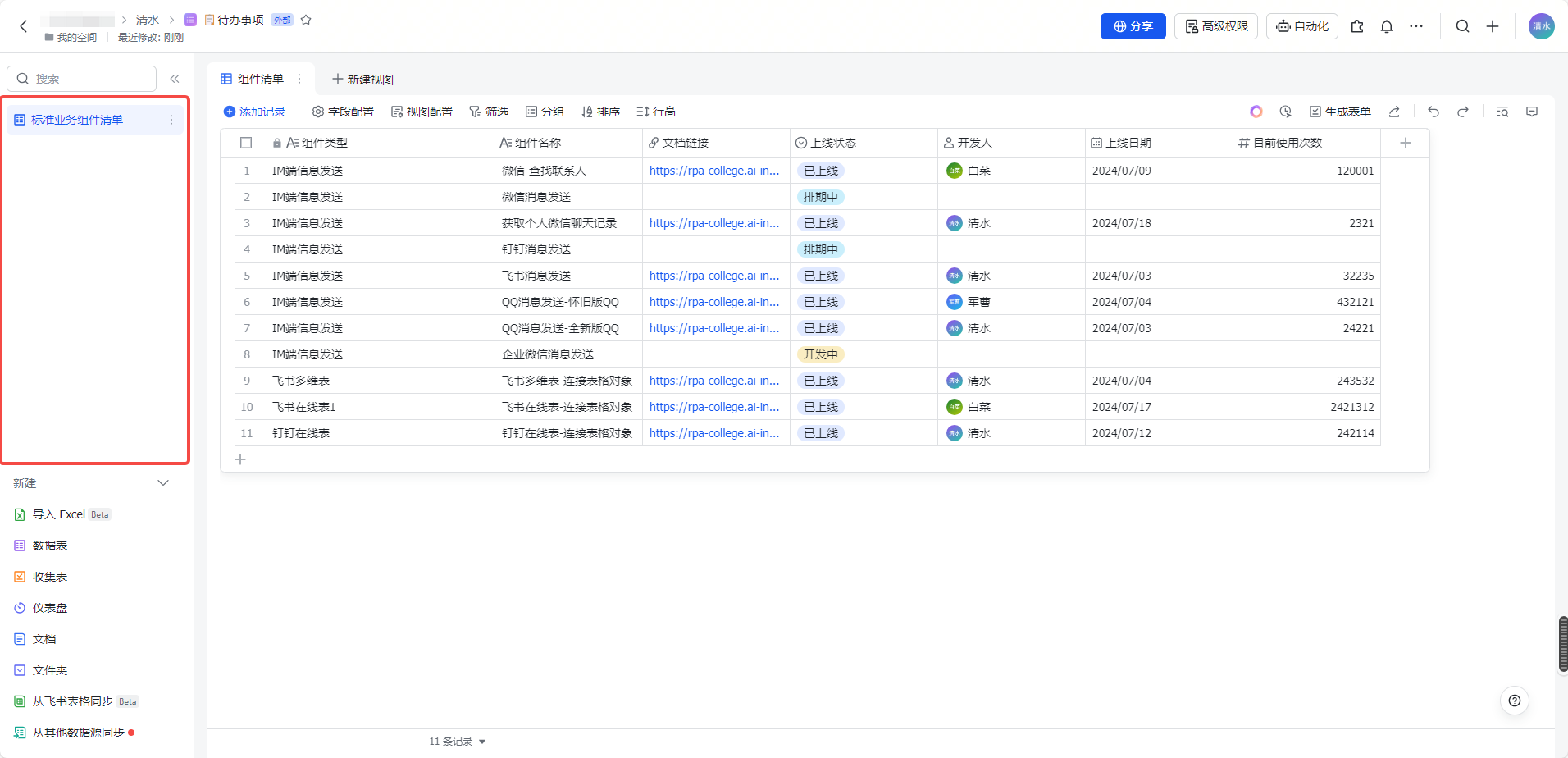Click the search magnifier in top bar
This screenshot has width=1568, height=758.
click(x=1462, y=26)
